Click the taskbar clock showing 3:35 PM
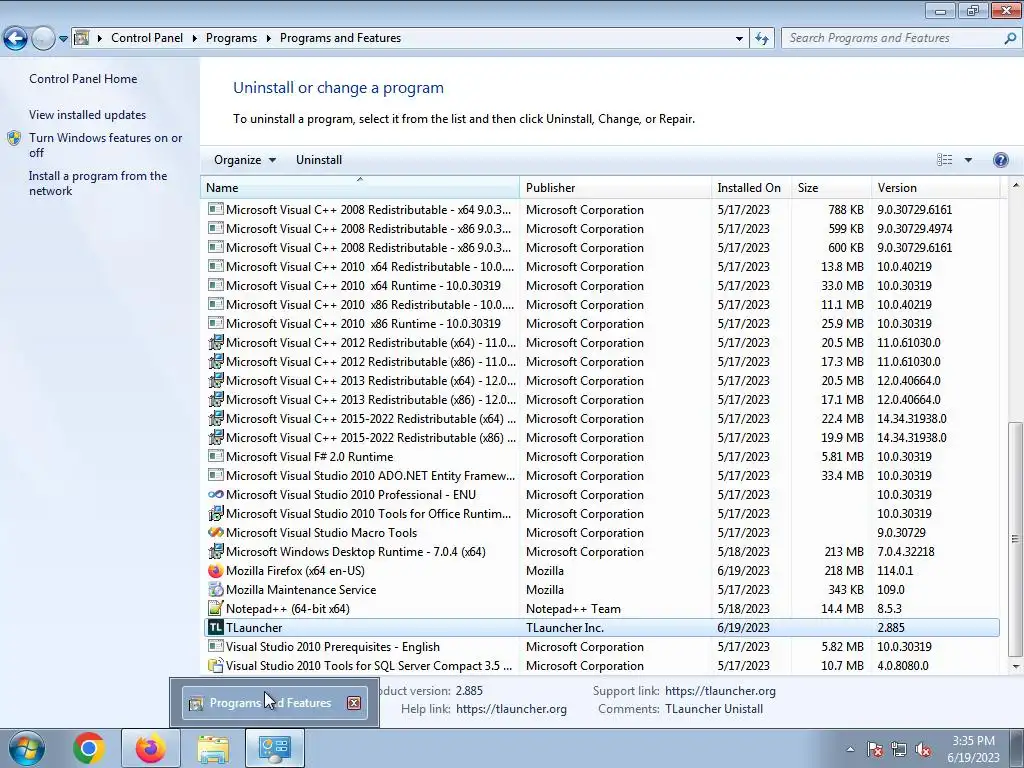The height and width of the screenshot is (768, 1024). pyautogui.click(x=973, y=749)
